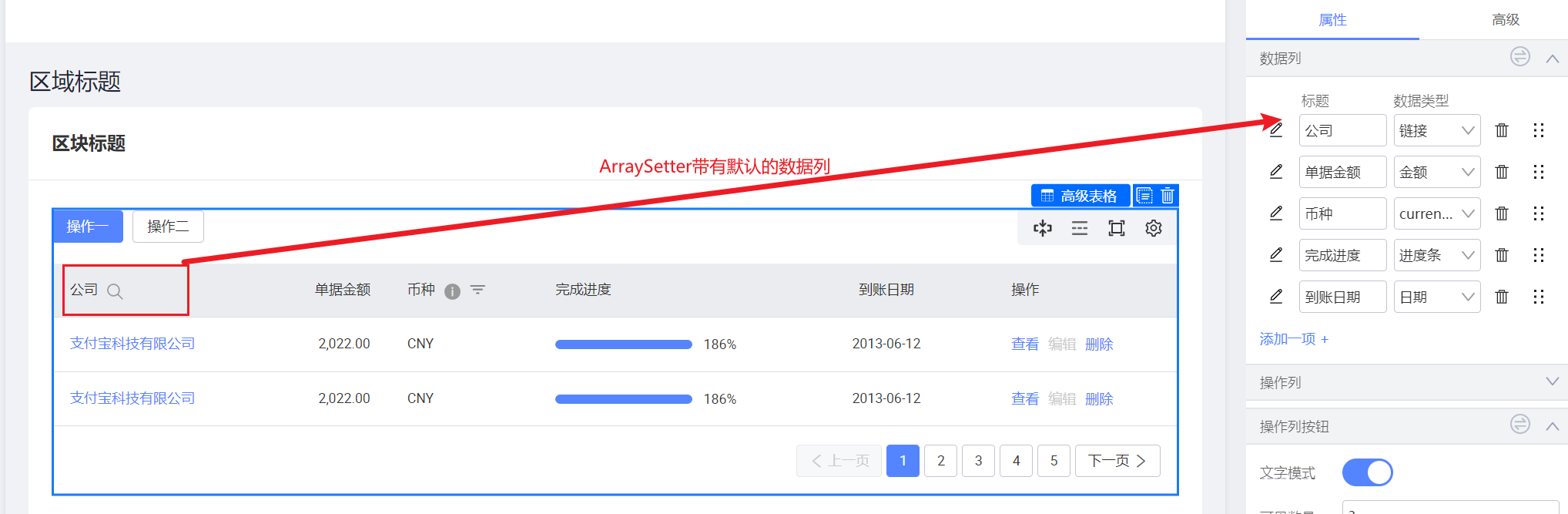
Task: Click the 完成进度 title input field
Action: (1342, 255)
